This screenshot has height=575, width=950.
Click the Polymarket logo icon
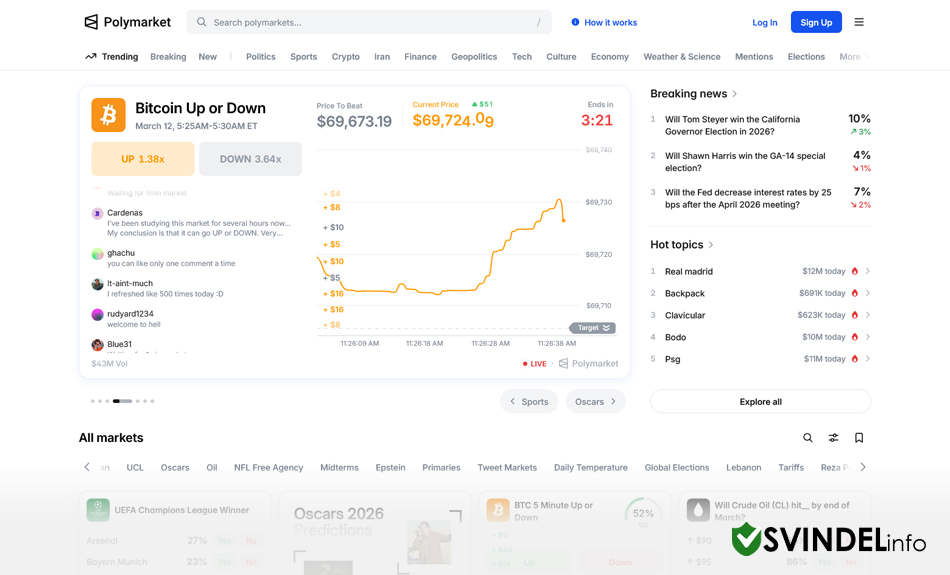tap(91, 22)
